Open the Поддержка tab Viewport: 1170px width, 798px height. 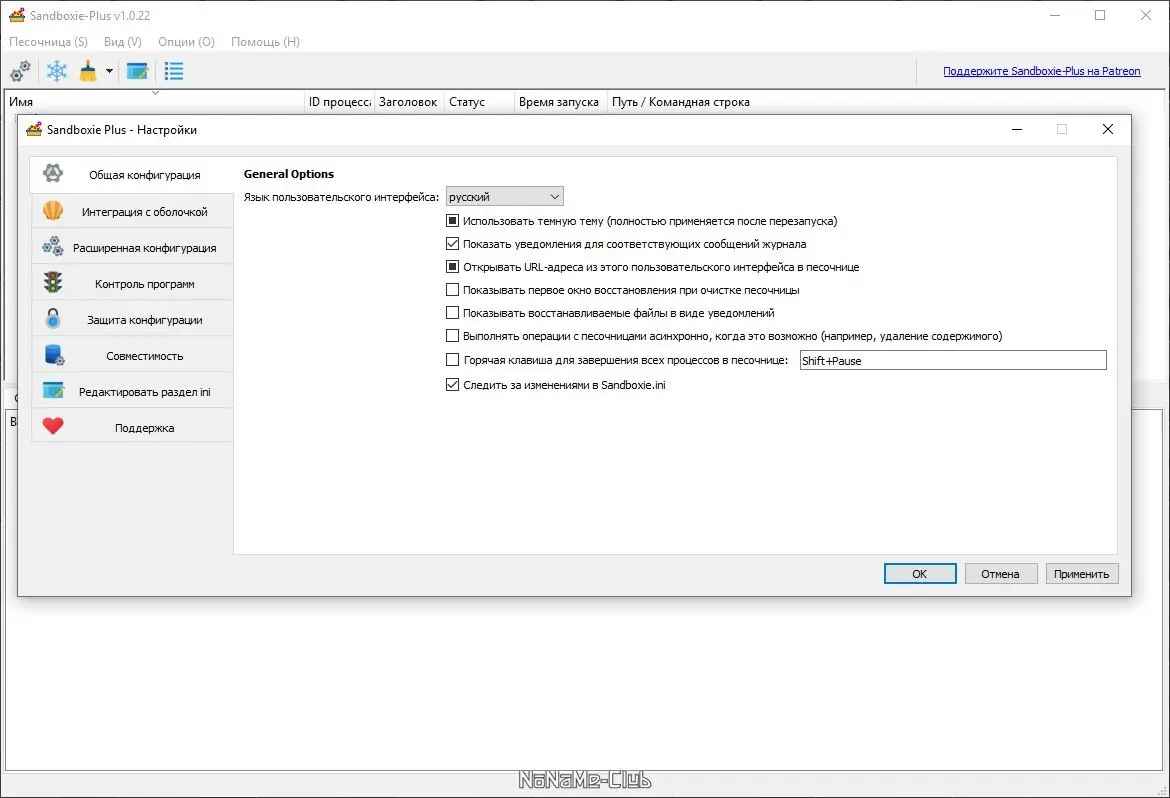132,427
